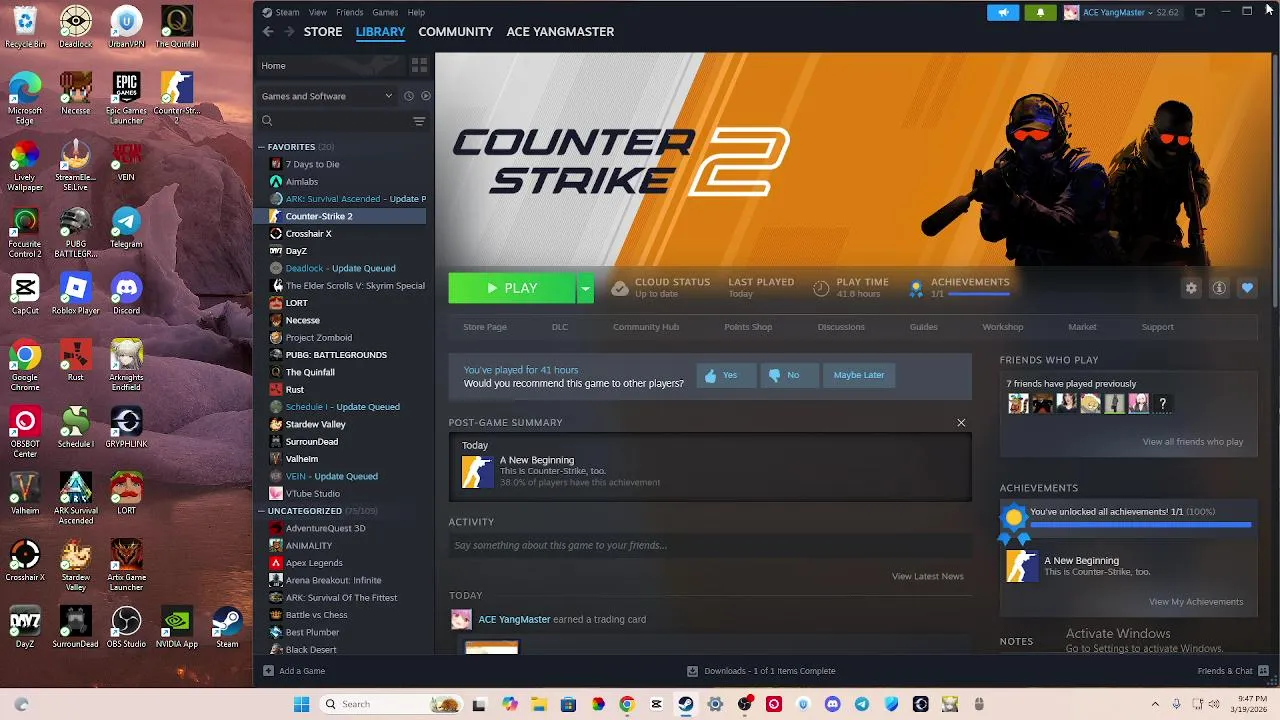Click the library search magnifier icon
1280x720 pixels.
(267, 121)
